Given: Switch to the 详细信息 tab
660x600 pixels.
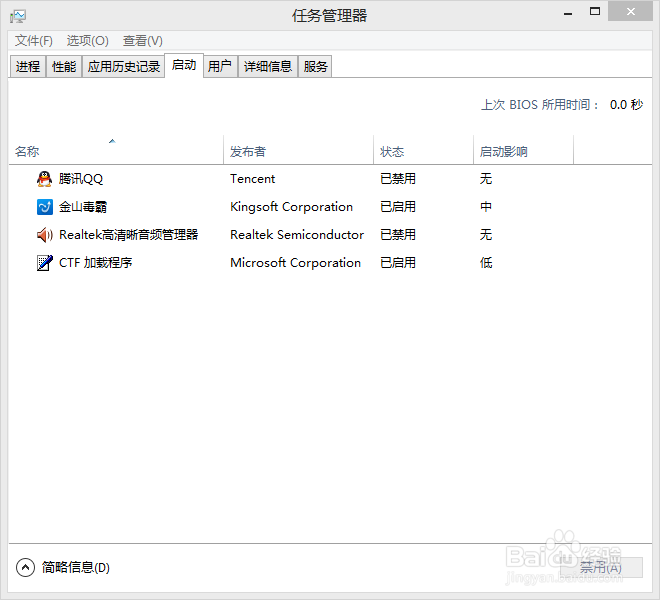Looking at the screenshot, I should pyautogui.click(x=268, y=67).
